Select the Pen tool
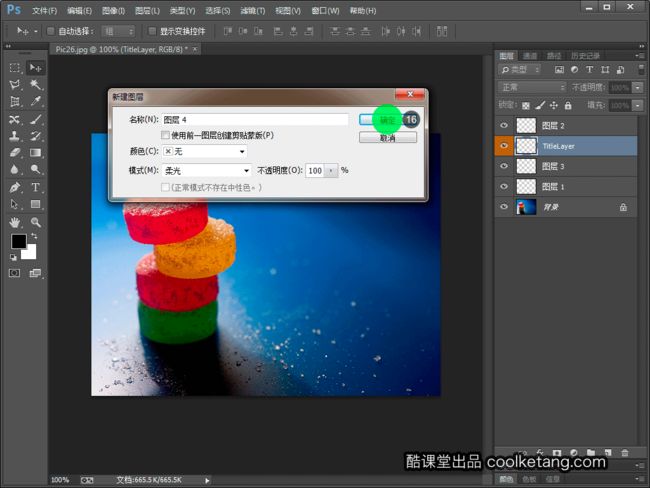The height and width of the screenshot is (488, 650). pos(15,187)
